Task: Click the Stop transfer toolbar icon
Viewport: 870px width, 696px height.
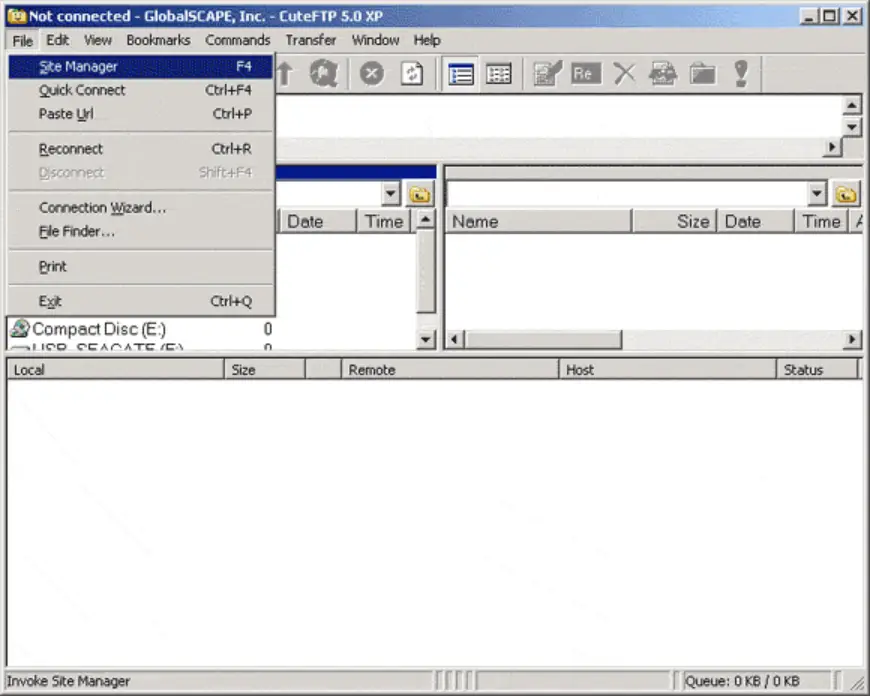Action: click(372, 74)
